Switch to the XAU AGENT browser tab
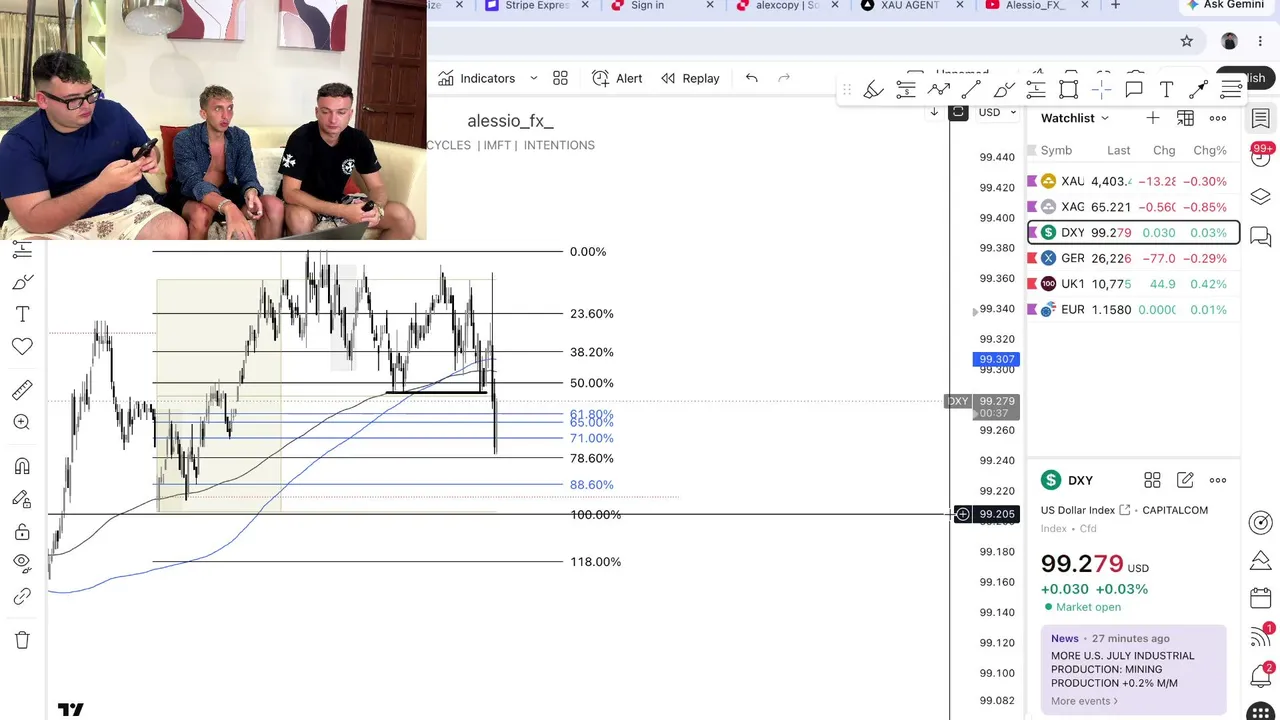This screenshot has height=720, width=1280. (909, 6)
